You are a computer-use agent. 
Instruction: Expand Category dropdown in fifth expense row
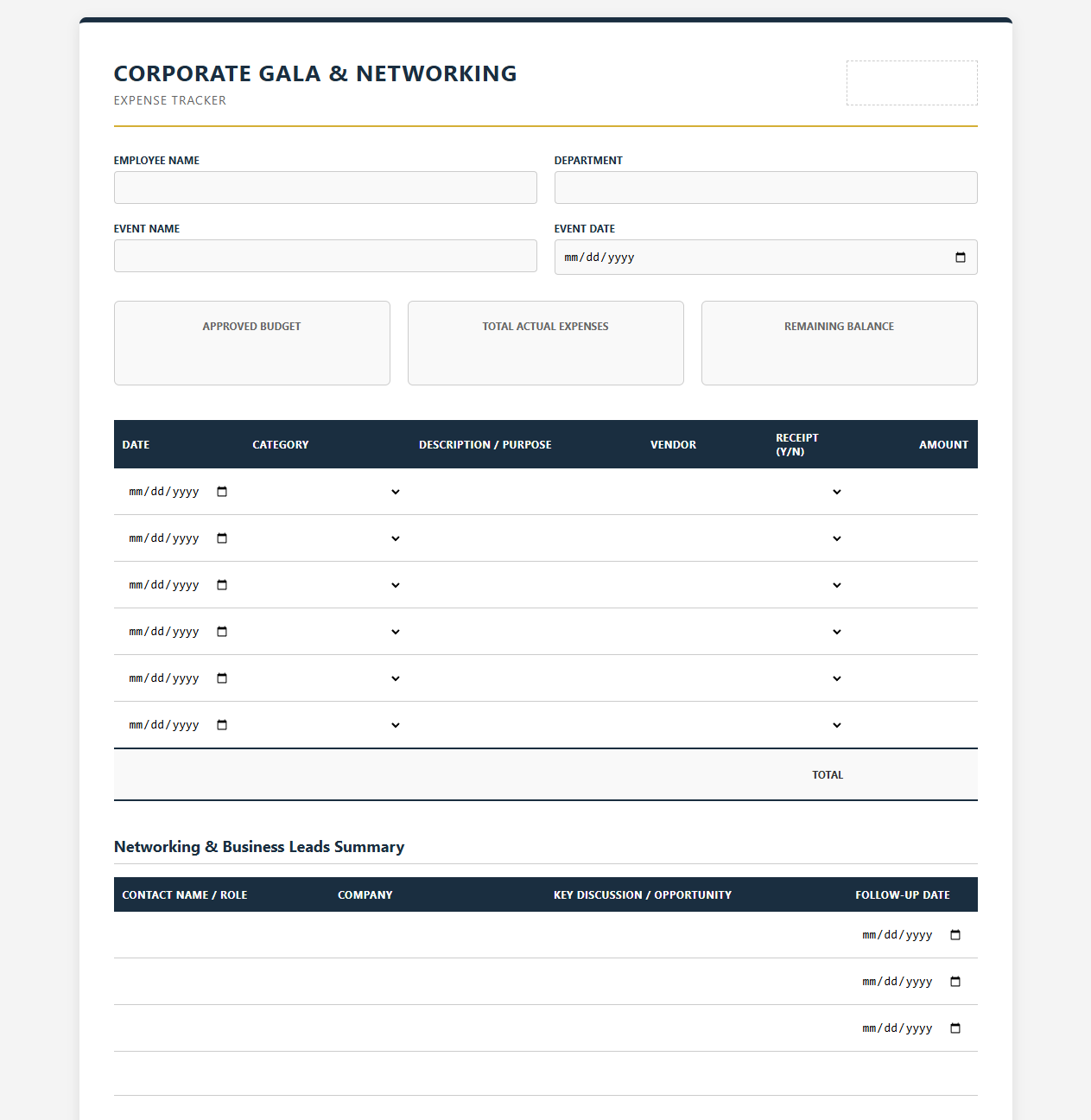pyautogui.click(x=327, y=678)
